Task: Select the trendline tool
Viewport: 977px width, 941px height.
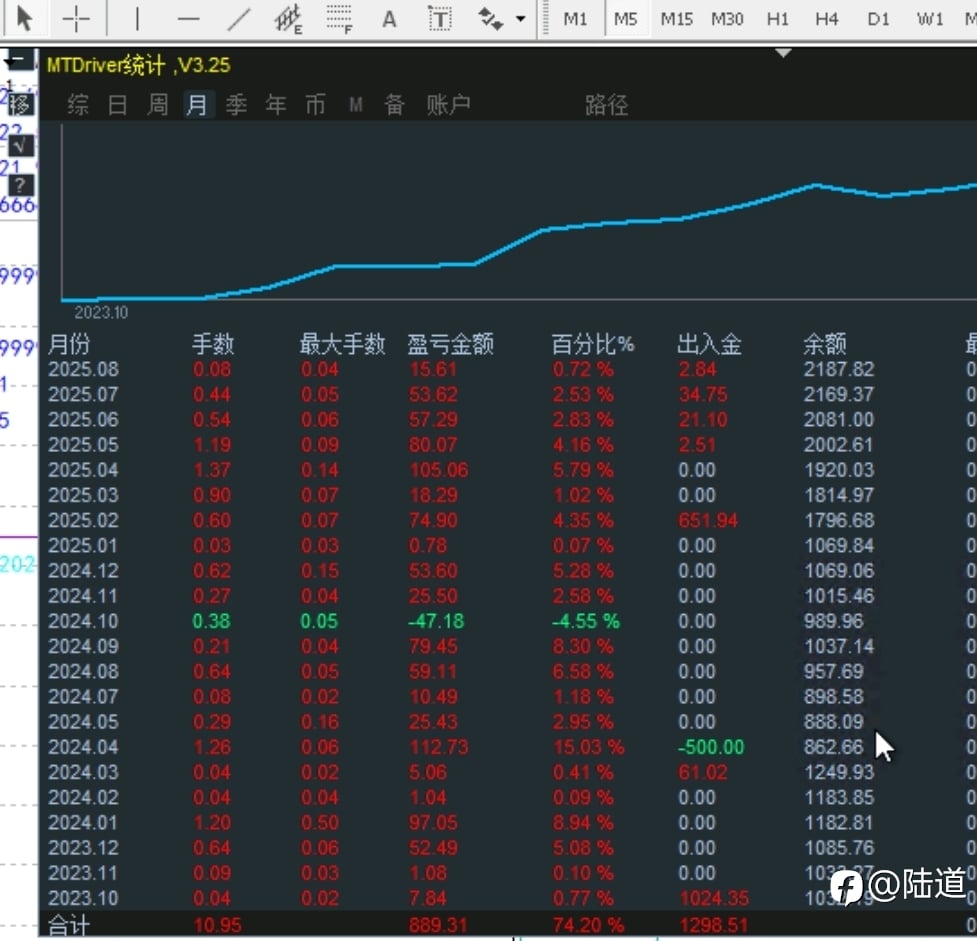Action: [x=239, y=19]
